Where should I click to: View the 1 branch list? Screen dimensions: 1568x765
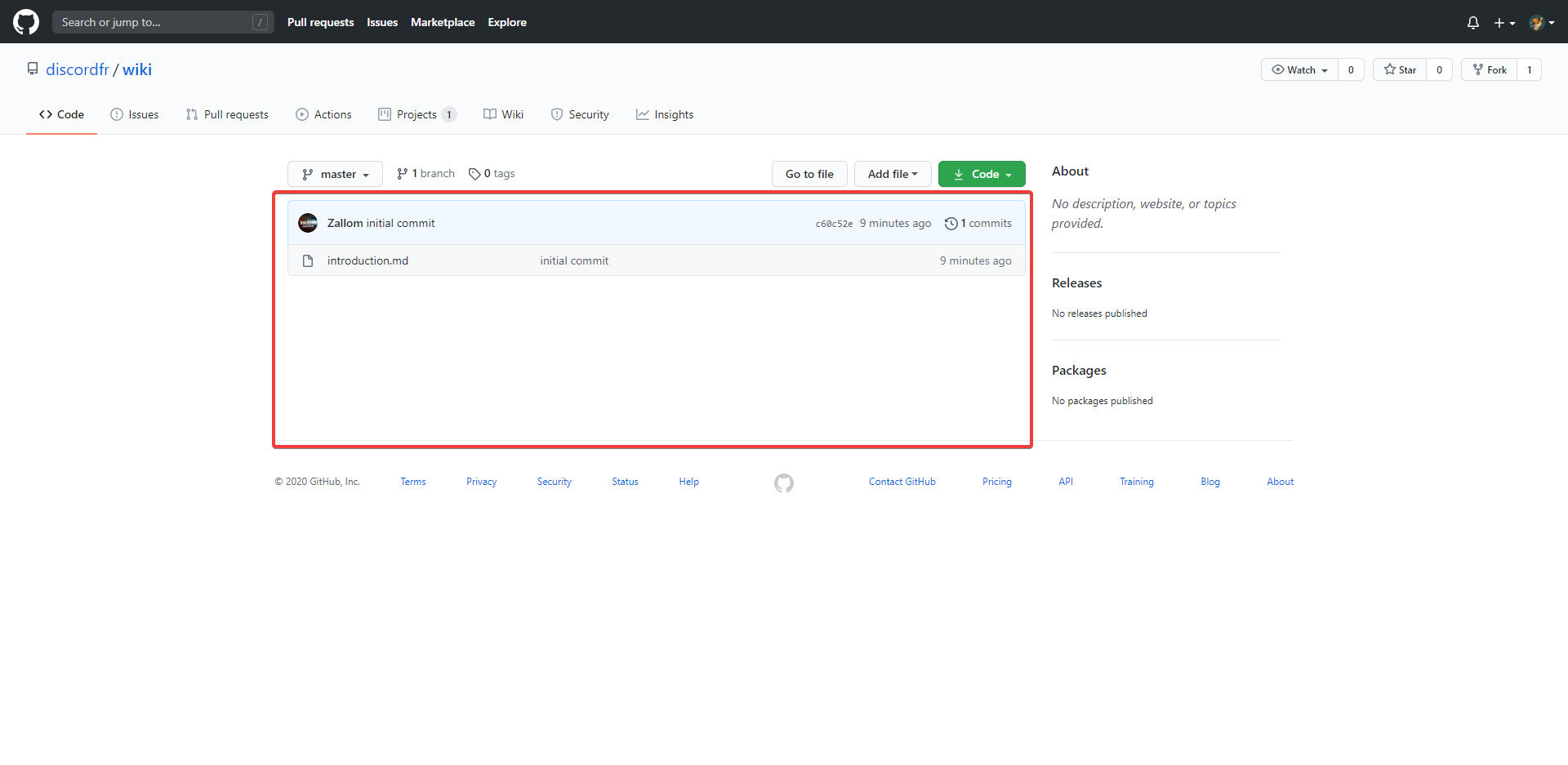click(x=425, y=174)
